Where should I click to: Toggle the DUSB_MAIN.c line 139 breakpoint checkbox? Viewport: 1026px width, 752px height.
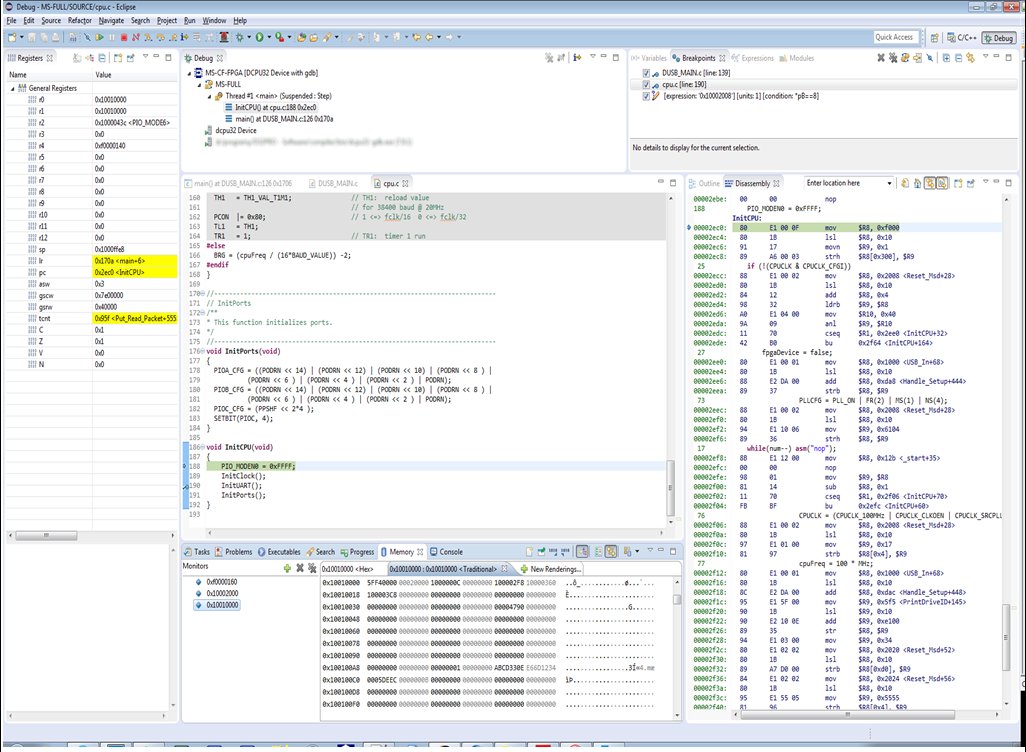coord(646,73)
